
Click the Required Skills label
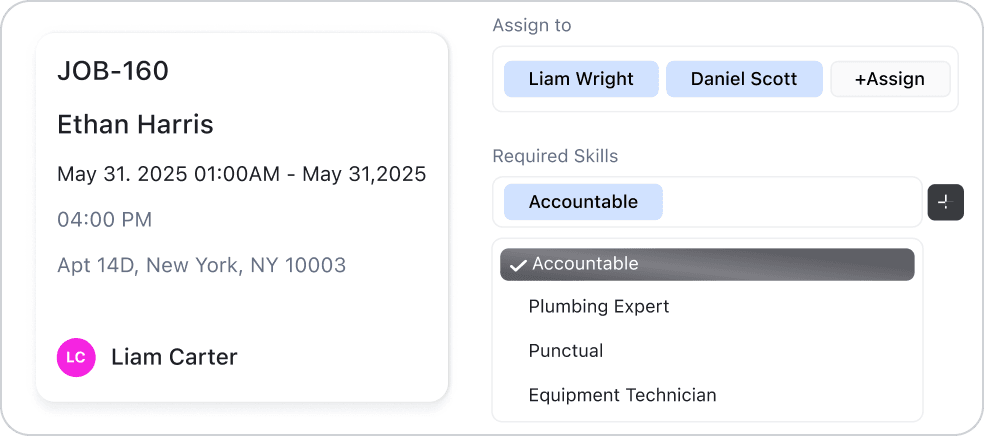tap(555, 156)
